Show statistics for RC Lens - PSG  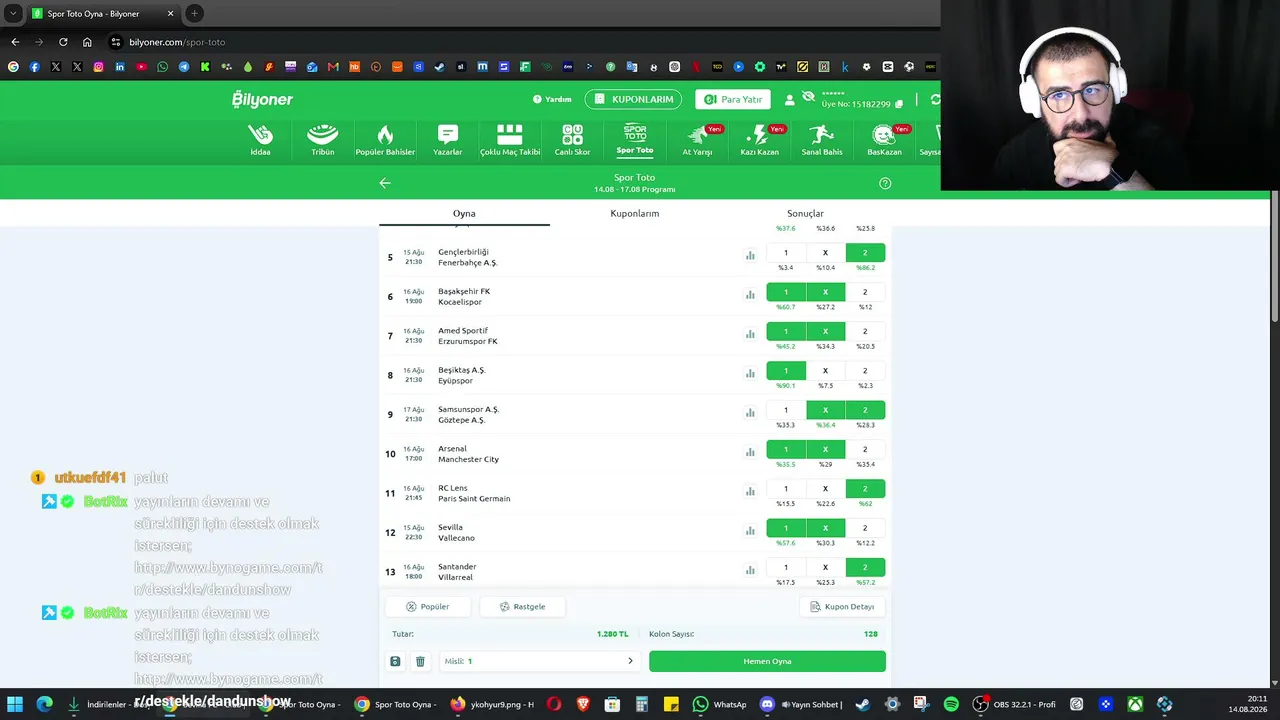tap(750, 492)
